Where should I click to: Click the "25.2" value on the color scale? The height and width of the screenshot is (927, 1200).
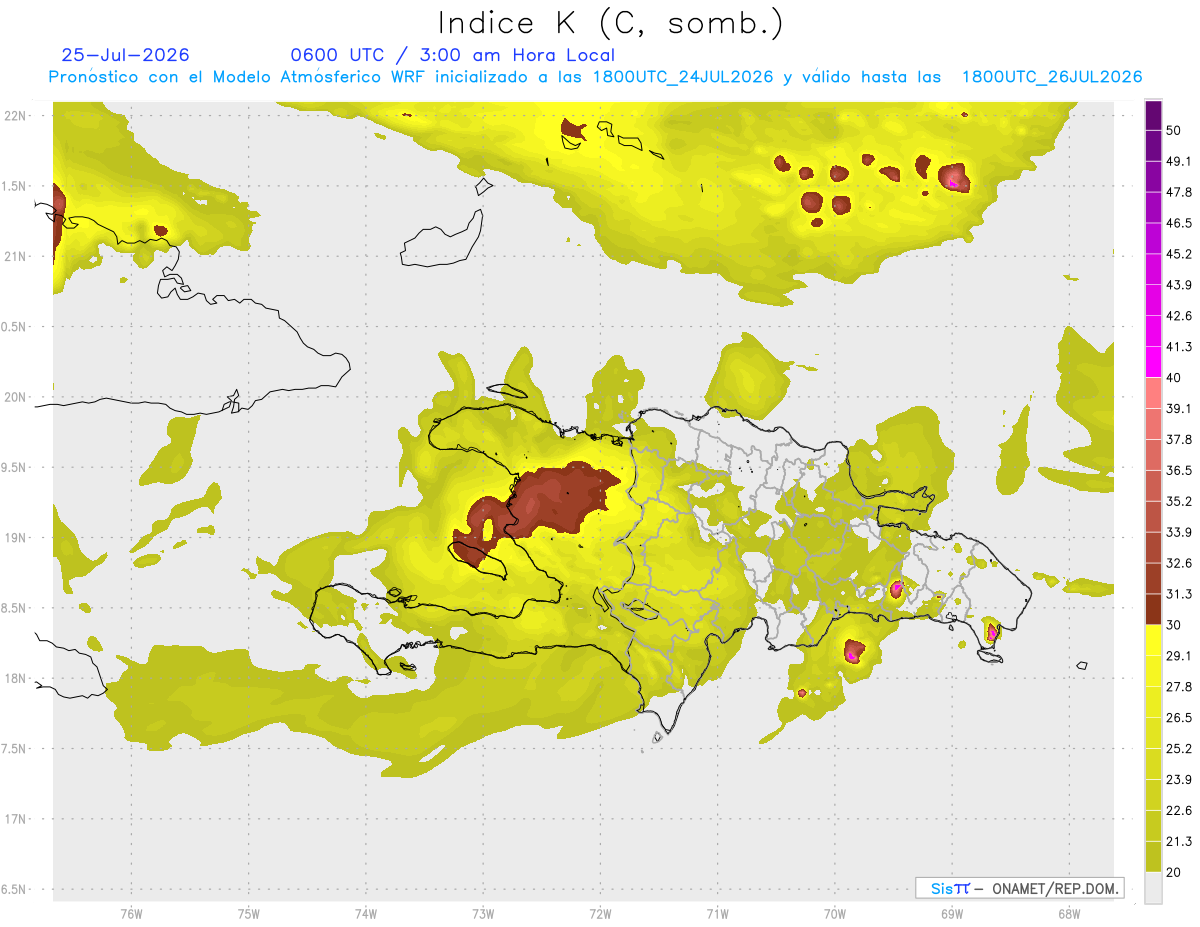point(1179,749)
